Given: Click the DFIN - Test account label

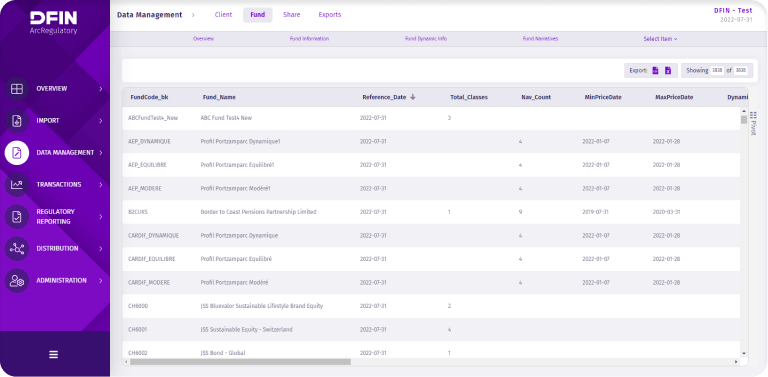Looking at the screenshot, I should [733, 10].
